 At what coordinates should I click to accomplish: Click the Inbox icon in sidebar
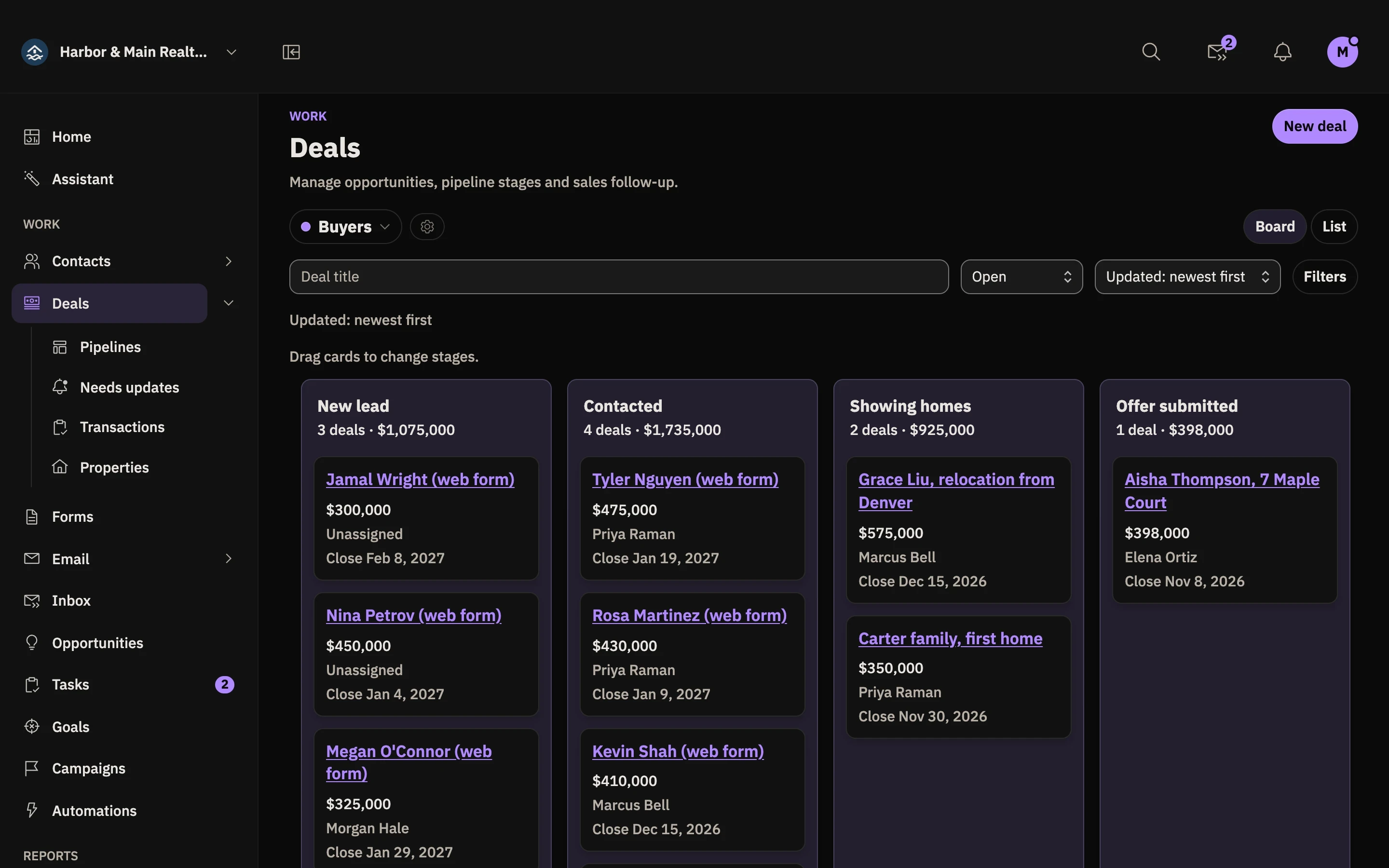click(x=31, y=600)
